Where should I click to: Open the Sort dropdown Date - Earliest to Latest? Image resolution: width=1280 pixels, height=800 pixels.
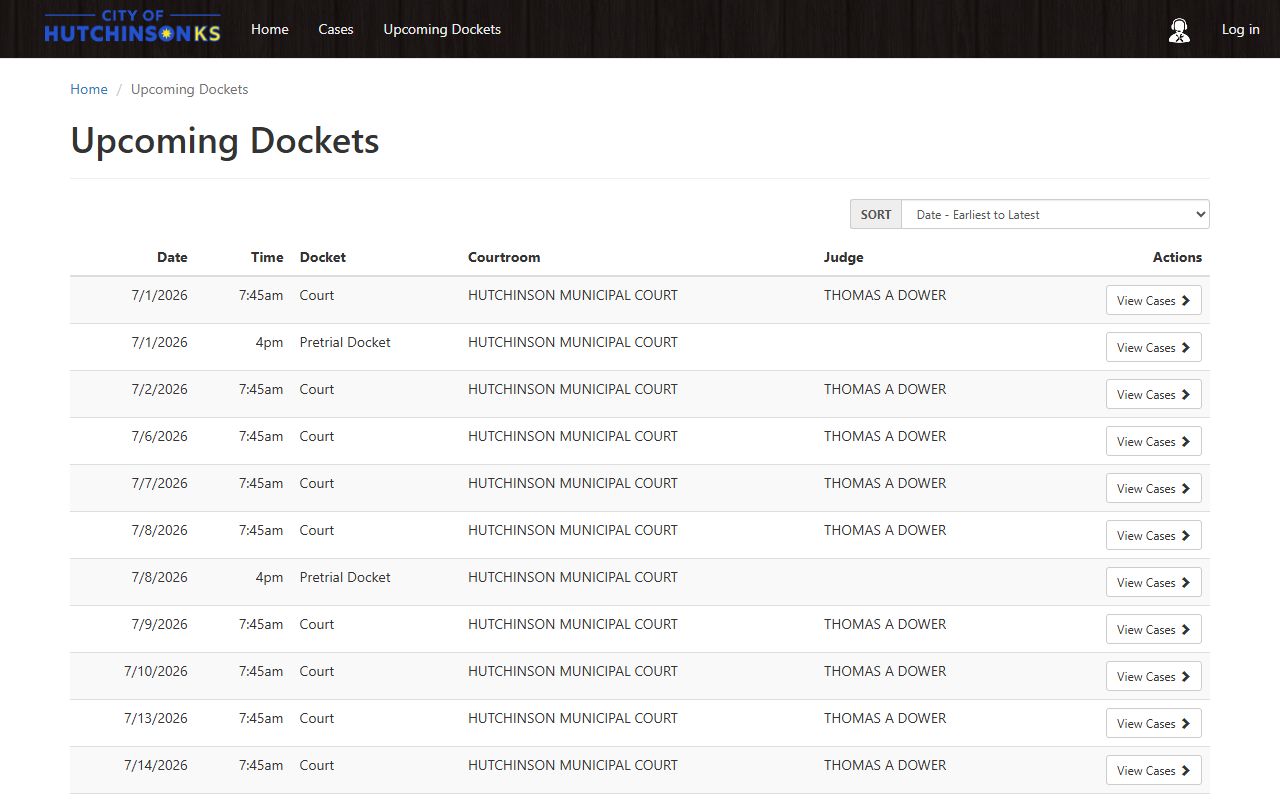[x=1055, y=214]
